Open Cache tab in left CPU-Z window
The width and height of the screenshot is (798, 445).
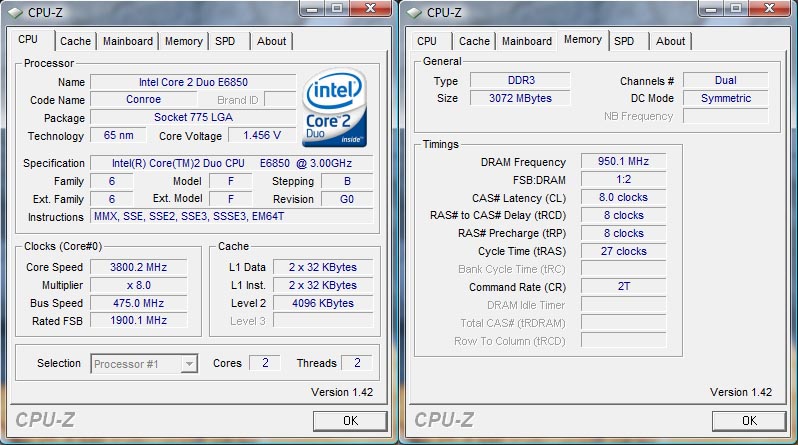click(x=75, y=41)
